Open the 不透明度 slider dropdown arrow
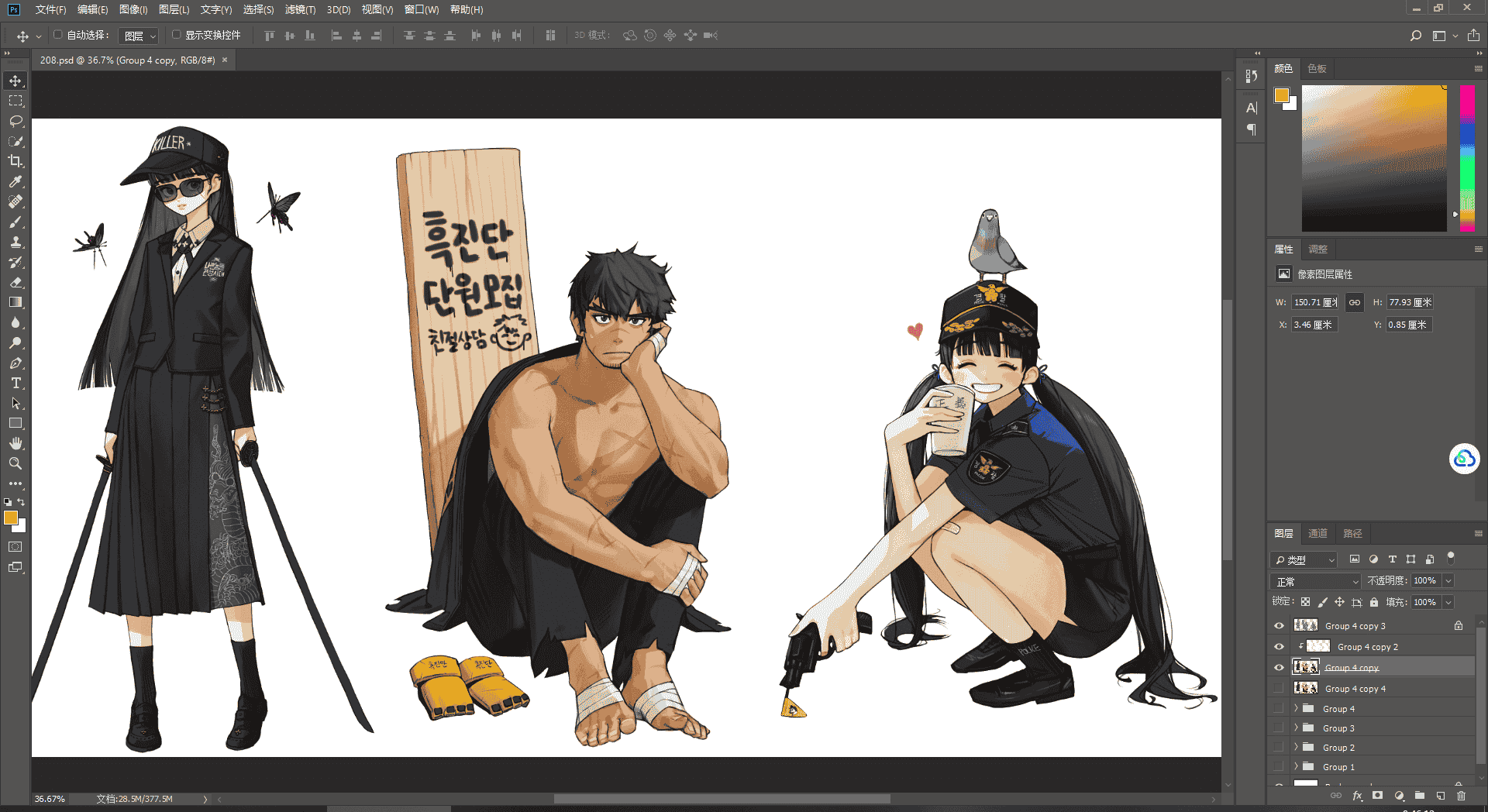1488x812 pixels. [1448, 580]
